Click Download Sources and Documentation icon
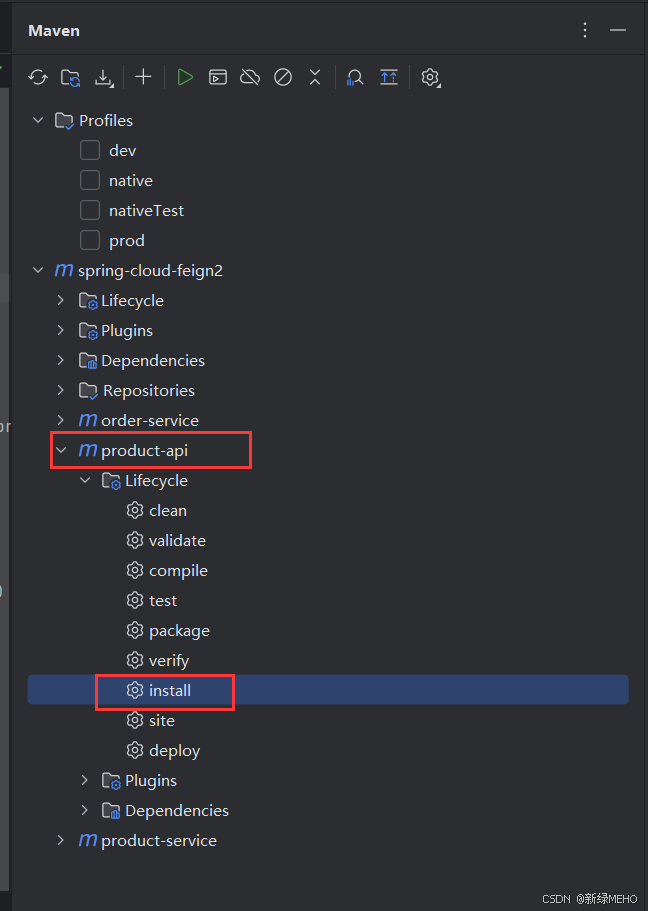 (104, 77)
